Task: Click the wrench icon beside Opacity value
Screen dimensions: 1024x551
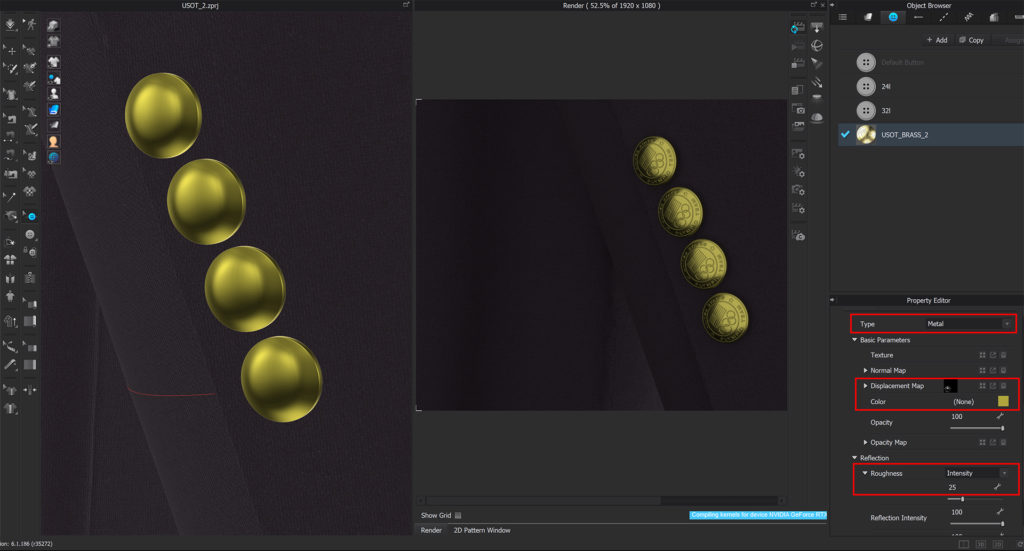Action: click(999, 417)
